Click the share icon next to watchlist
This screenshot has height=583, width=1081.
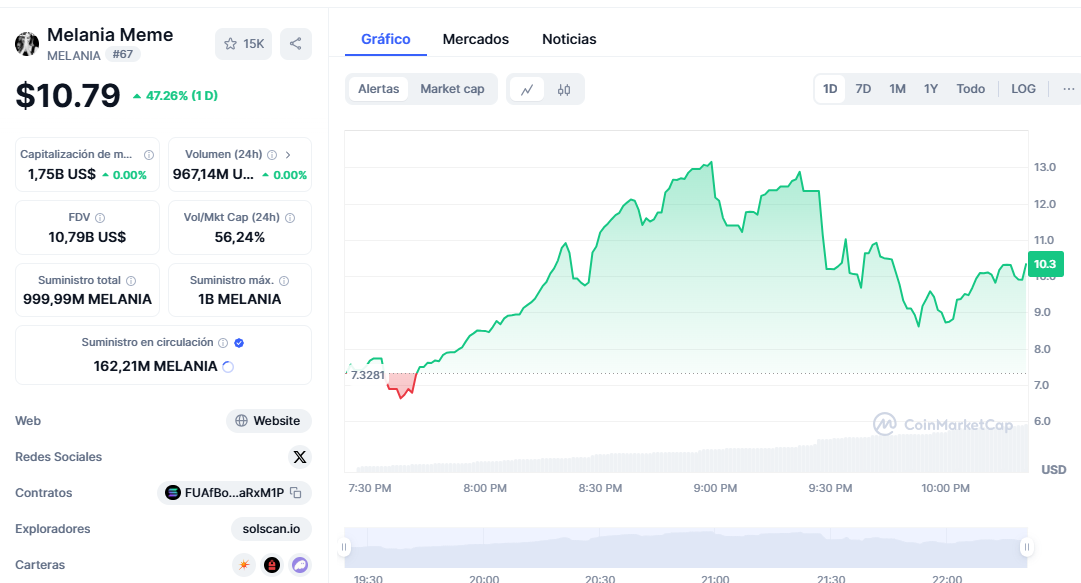pyautogui.click(x=296, y=44)
